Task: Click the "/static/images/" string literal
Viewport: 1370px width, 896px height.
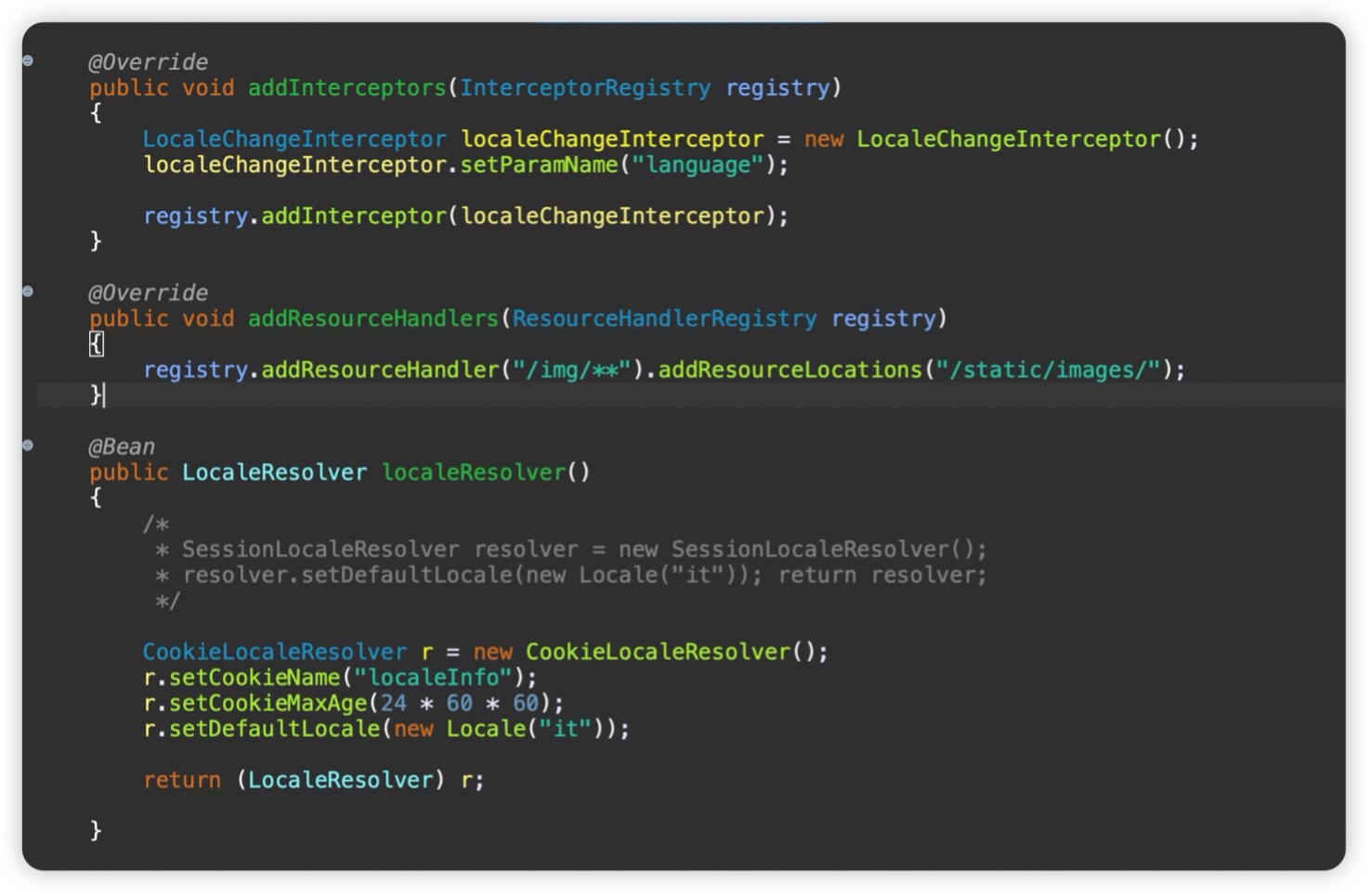Action: (1048, 370)
